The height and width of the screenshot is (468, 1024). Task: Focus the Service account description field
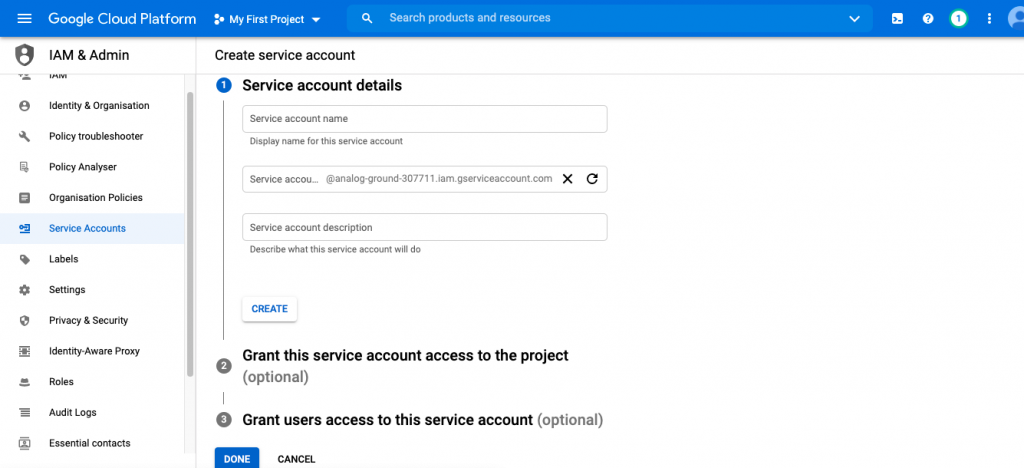click(x=424, y=227)
